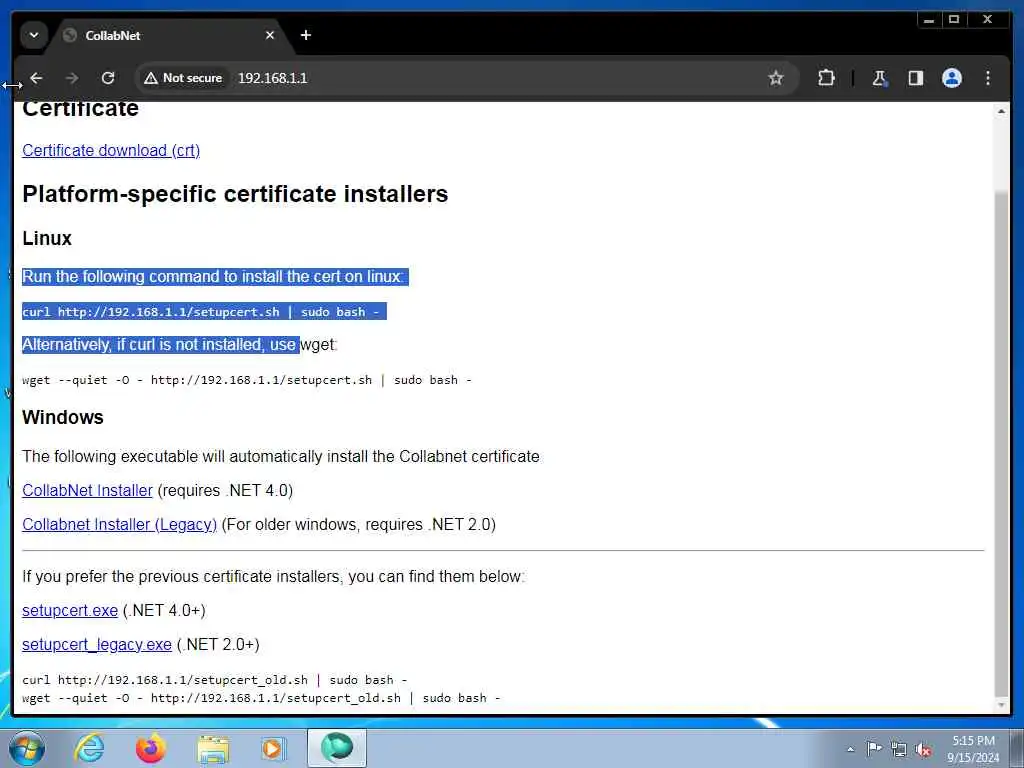Reload the current page

click(x=108, y=78)
